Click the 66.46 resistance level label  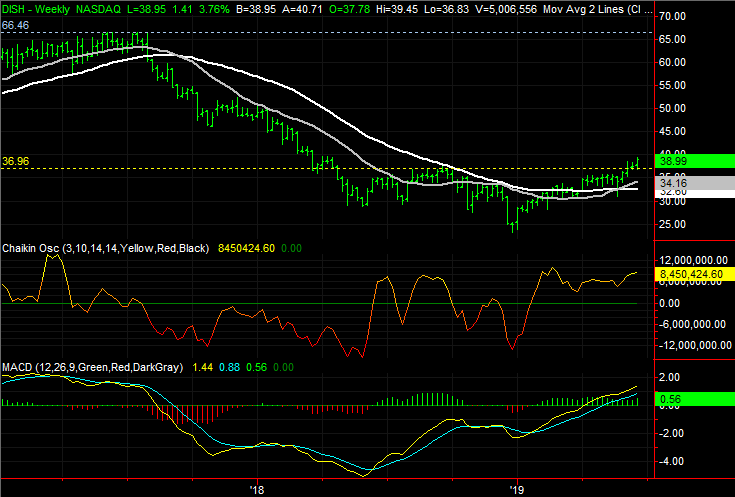point(15,22)
